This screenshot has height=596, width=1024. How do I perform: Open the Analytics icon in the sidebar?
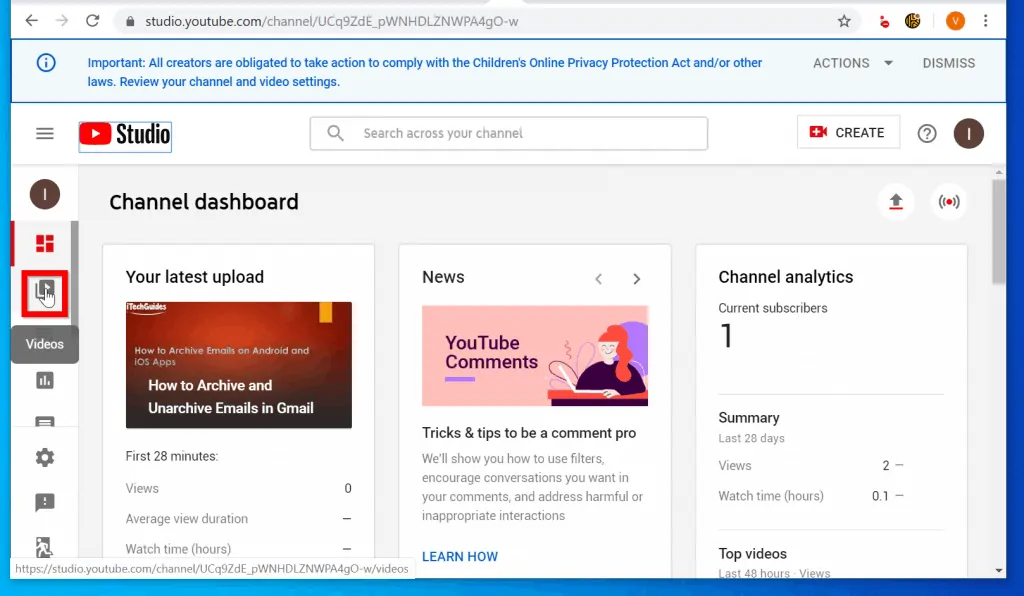click(x=44, y=380)
